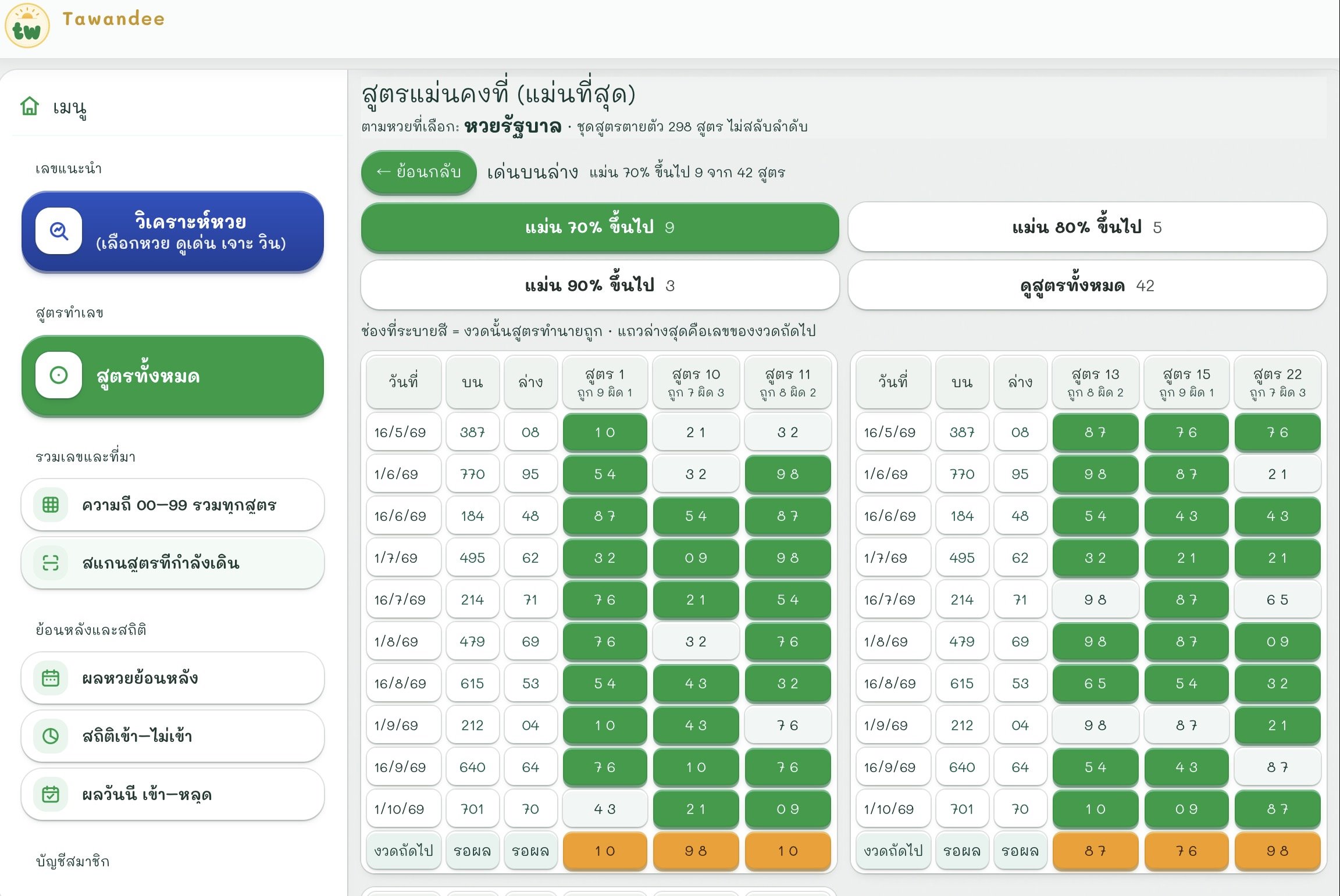1340x896 pixels.
Task: Open ความถี่ 00–99 รวมทุกสูตร
Action: [173, 505]
